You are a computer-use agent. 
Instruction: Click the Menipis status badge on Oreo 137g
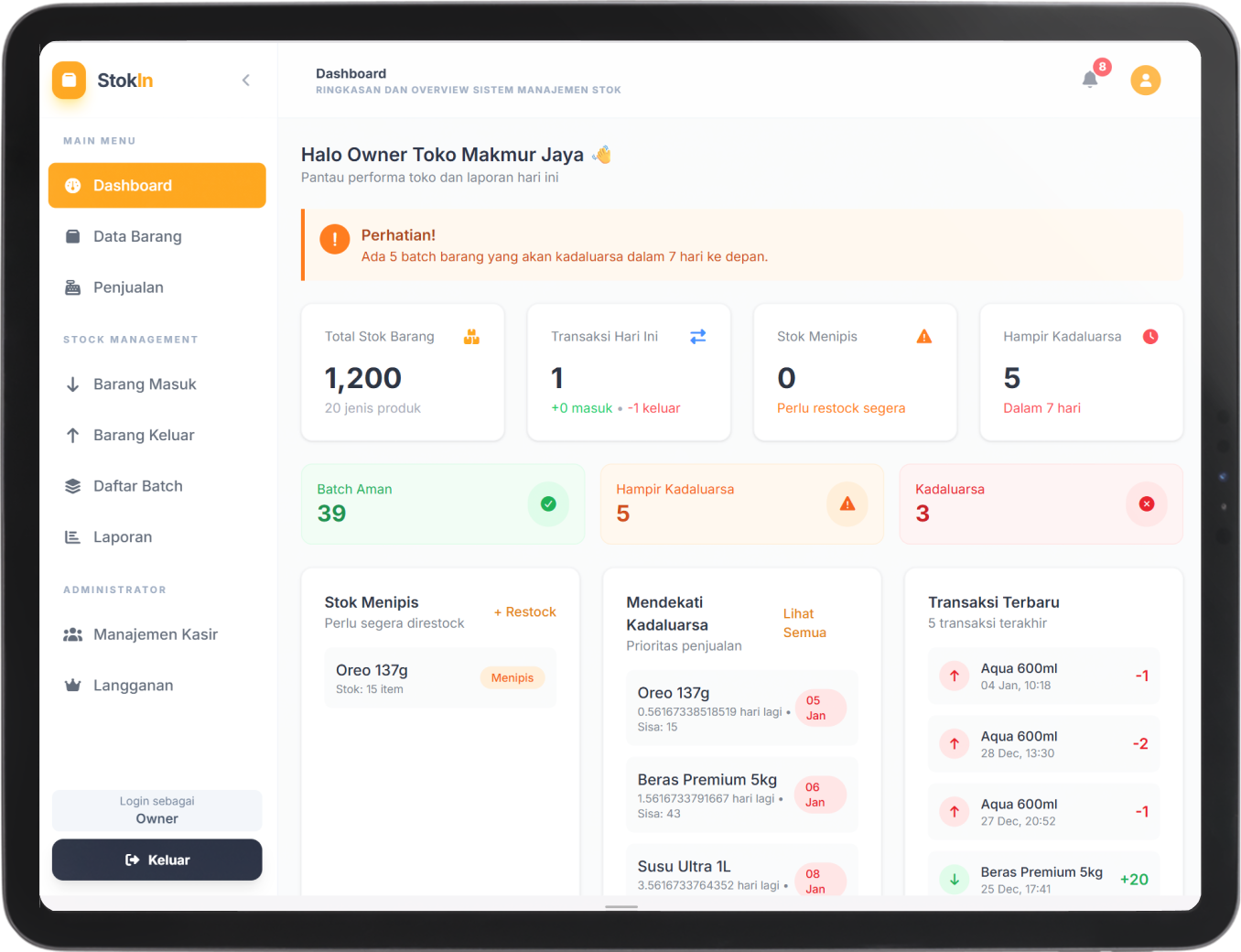click(x=512, y=677)
